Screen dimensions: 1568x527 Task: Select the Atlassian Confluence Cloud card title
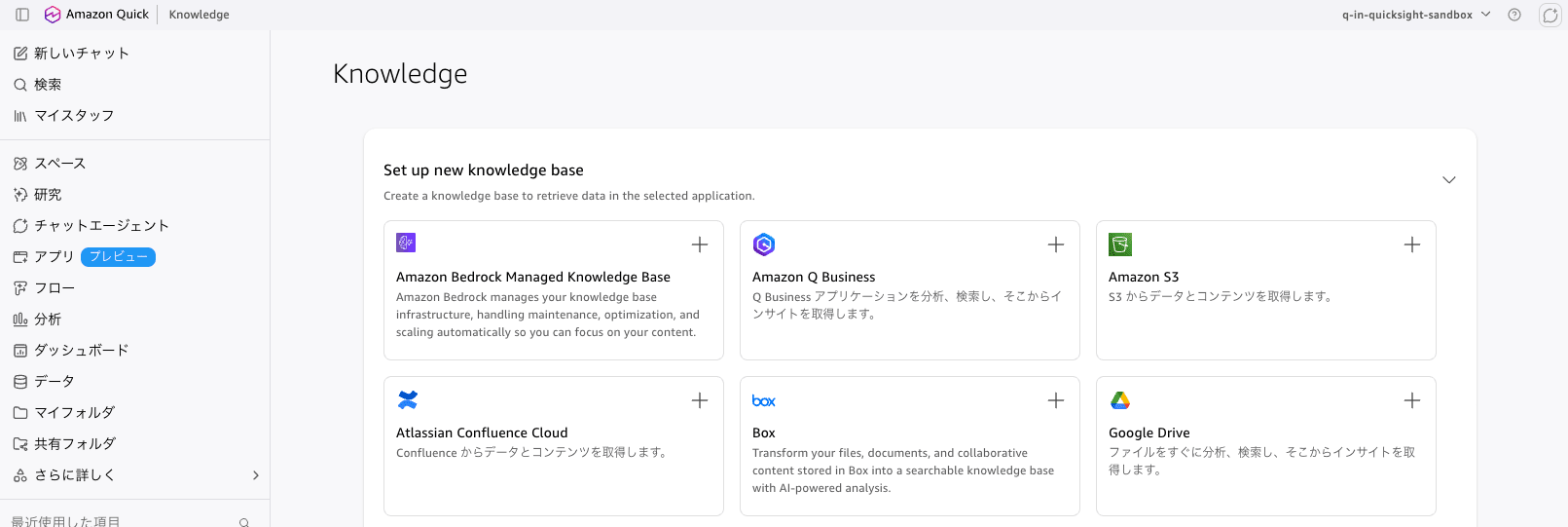point(482,433)
